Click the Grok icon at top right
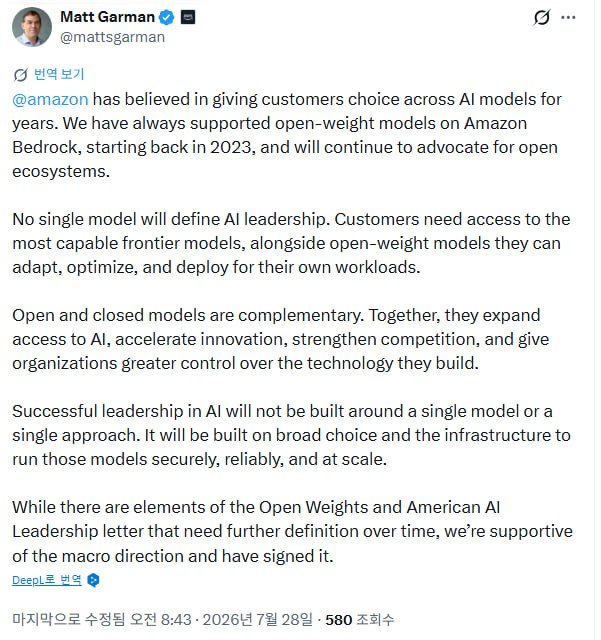 tap(542, 17)
